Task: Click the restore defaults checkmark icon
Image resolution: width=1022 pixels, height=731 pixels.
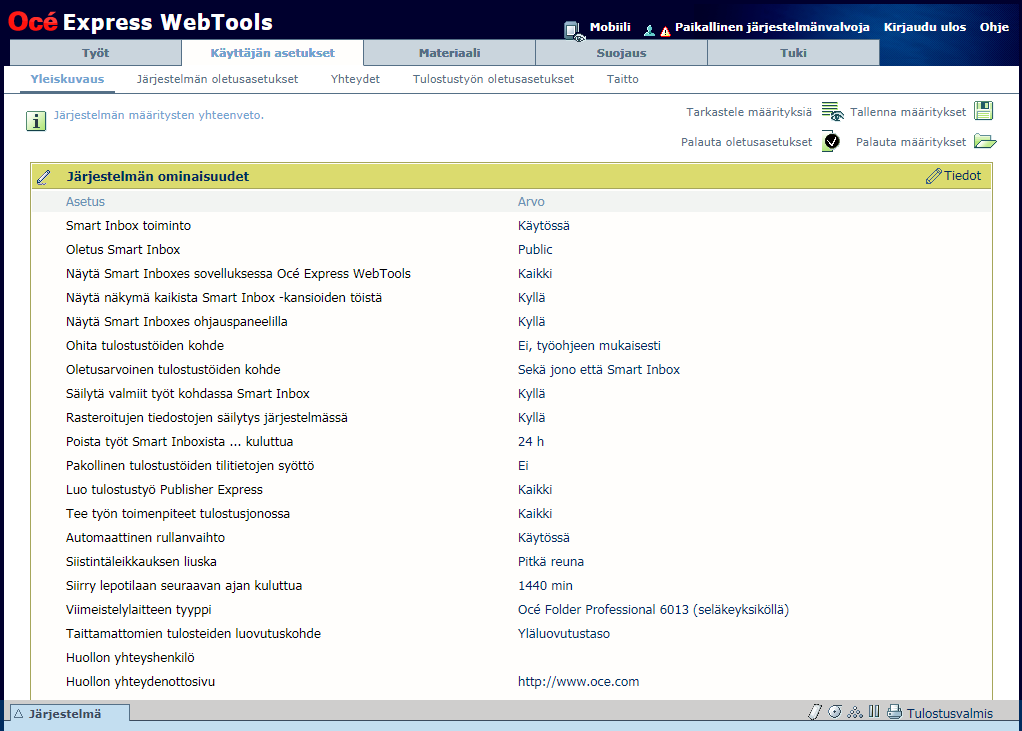Action: point(831,141)
